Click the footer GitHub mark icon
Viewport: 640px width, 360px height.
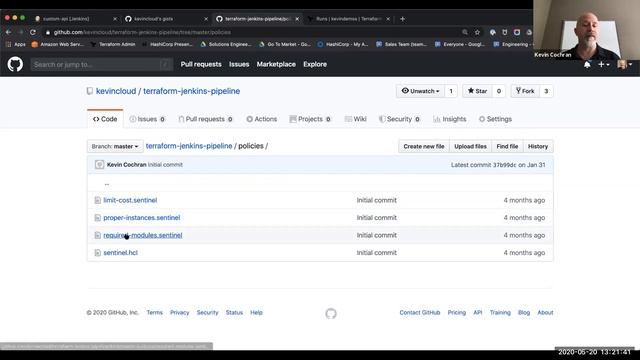pyautogui.click(x=331, y=313)
